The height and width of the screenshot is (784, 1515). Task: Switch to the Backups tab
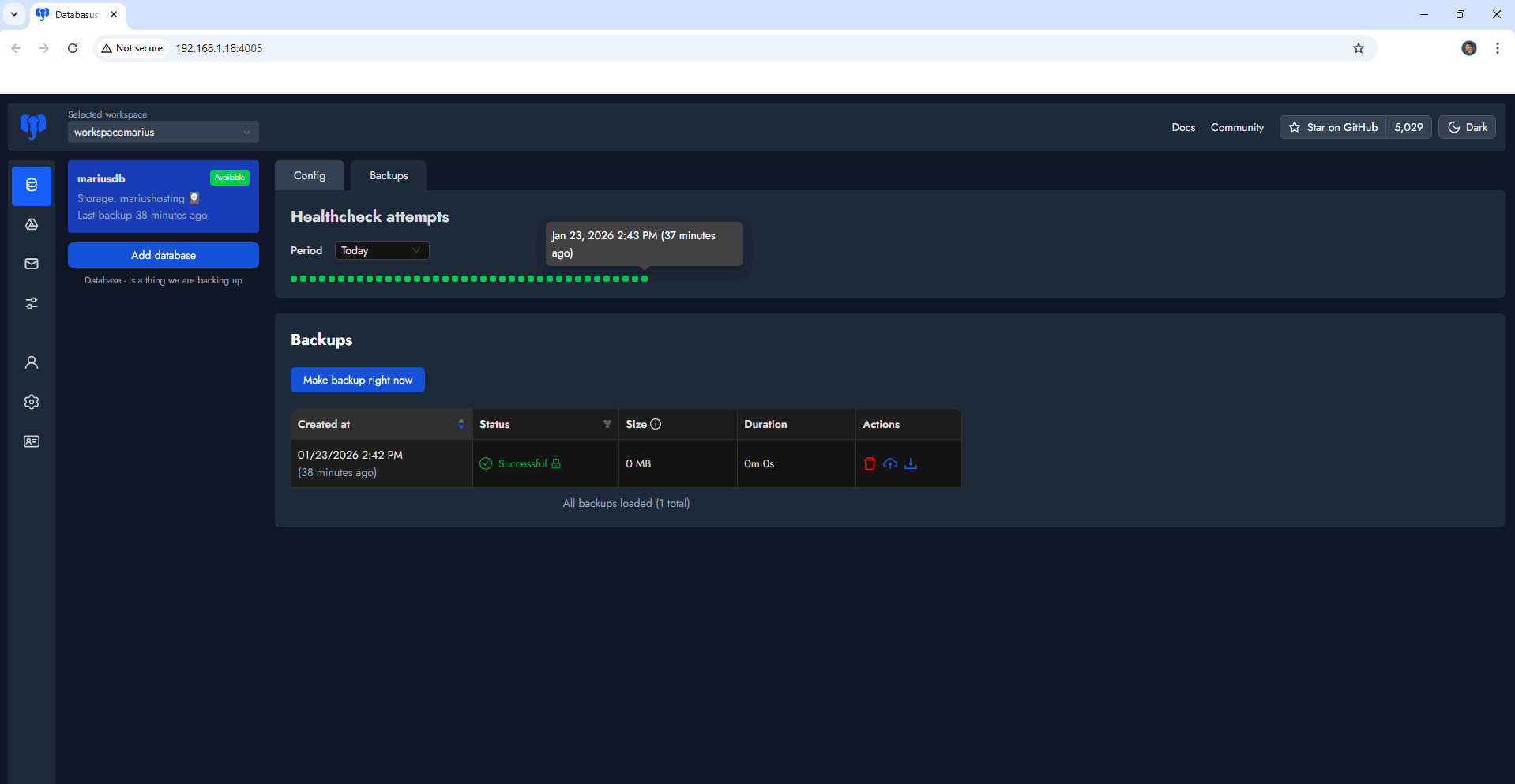coord(388,175)
